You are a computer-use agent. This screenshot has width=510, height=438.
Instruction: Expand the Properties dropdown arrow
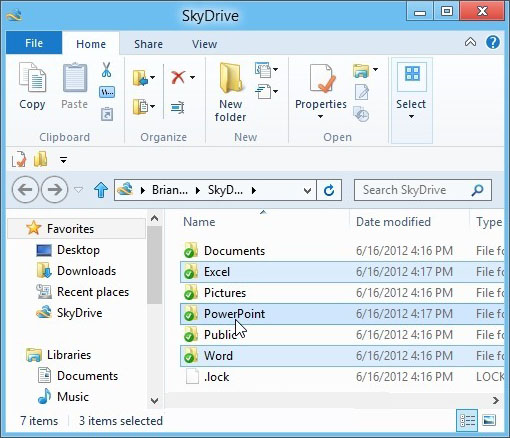pos(320,117)
